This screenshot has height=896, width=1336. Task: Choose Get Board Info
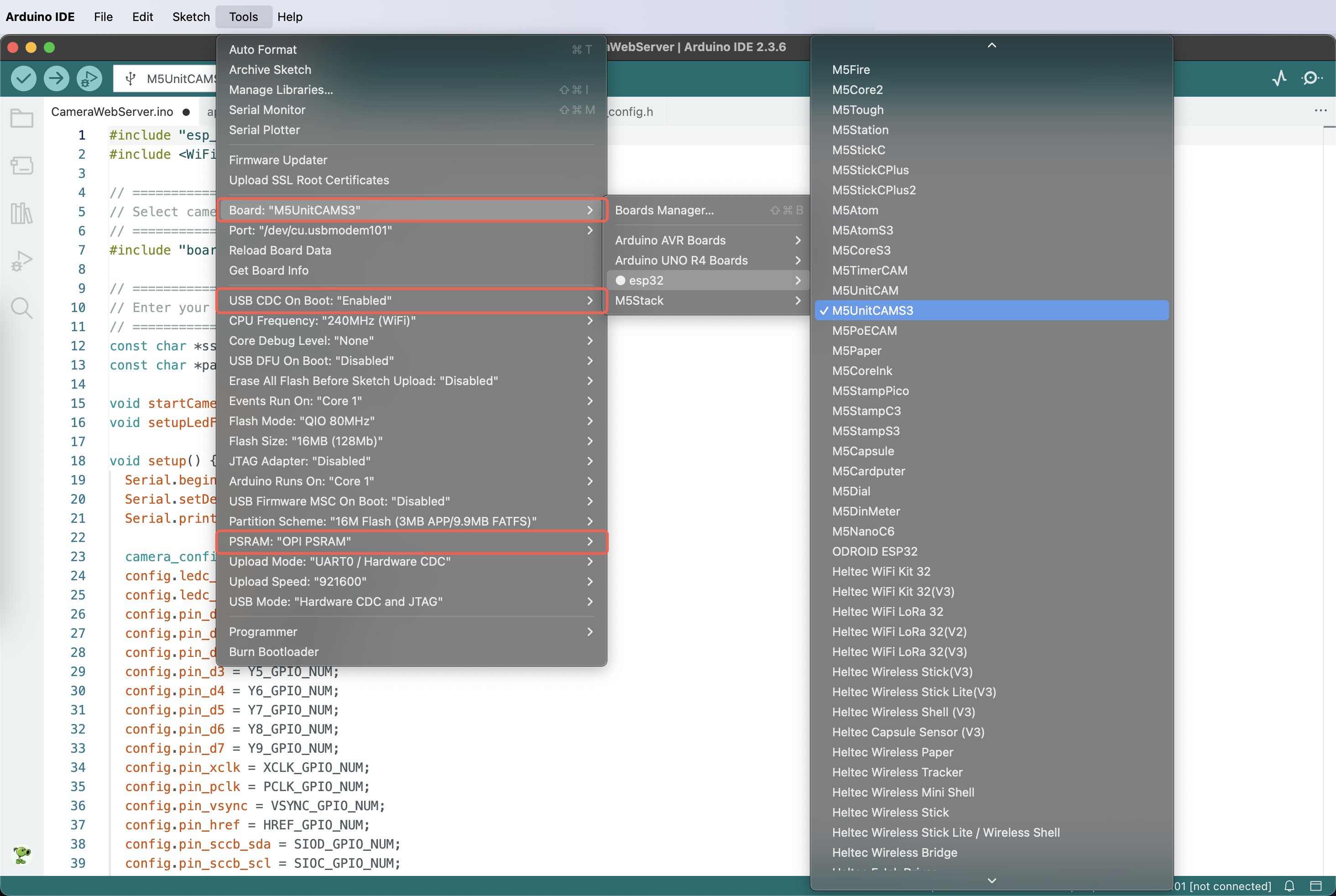coord(412,270)
